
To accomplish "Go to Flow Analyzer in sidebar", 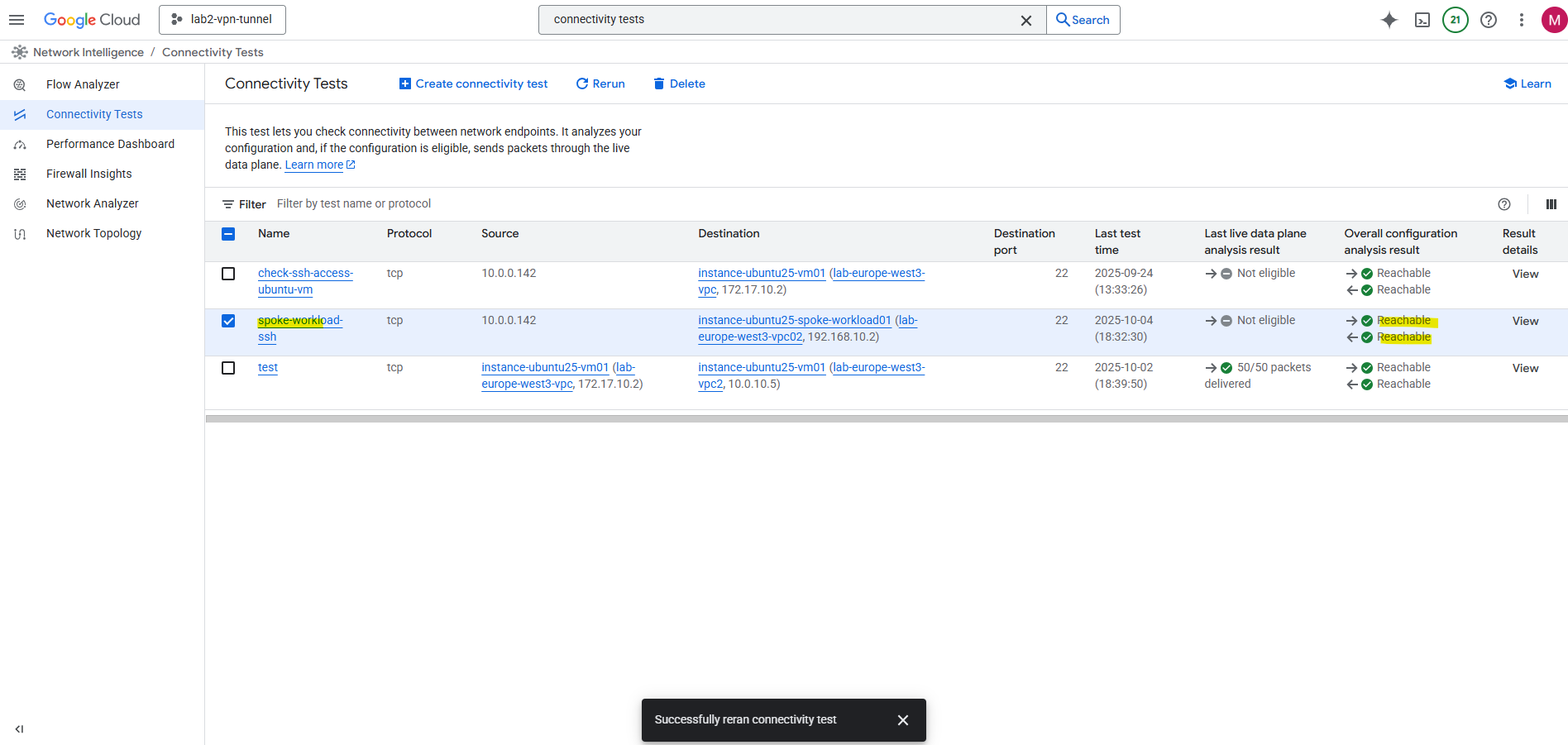I will pyautogui.click(x=83, y=84).
